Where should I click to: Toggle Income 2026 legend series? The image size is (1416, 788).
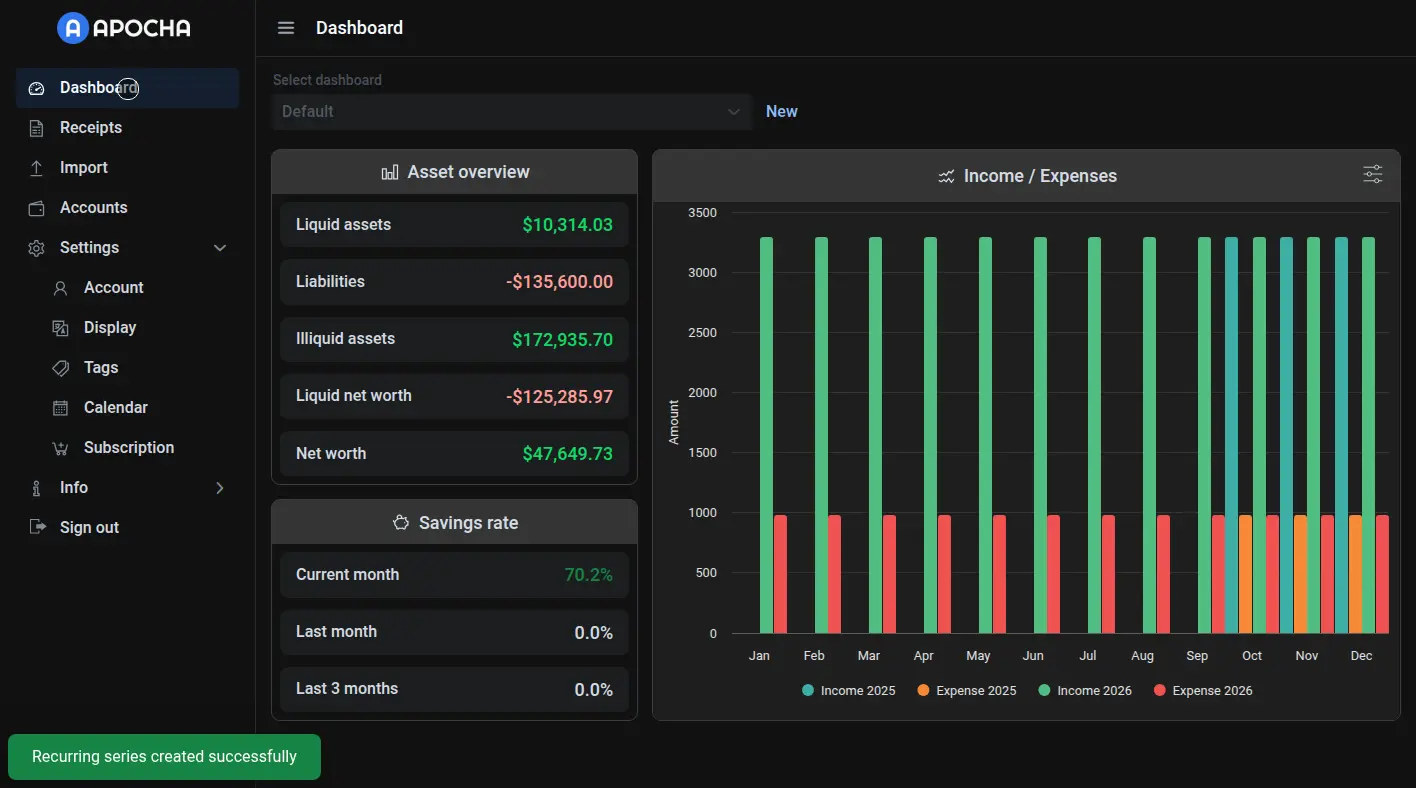(1085, 691)
